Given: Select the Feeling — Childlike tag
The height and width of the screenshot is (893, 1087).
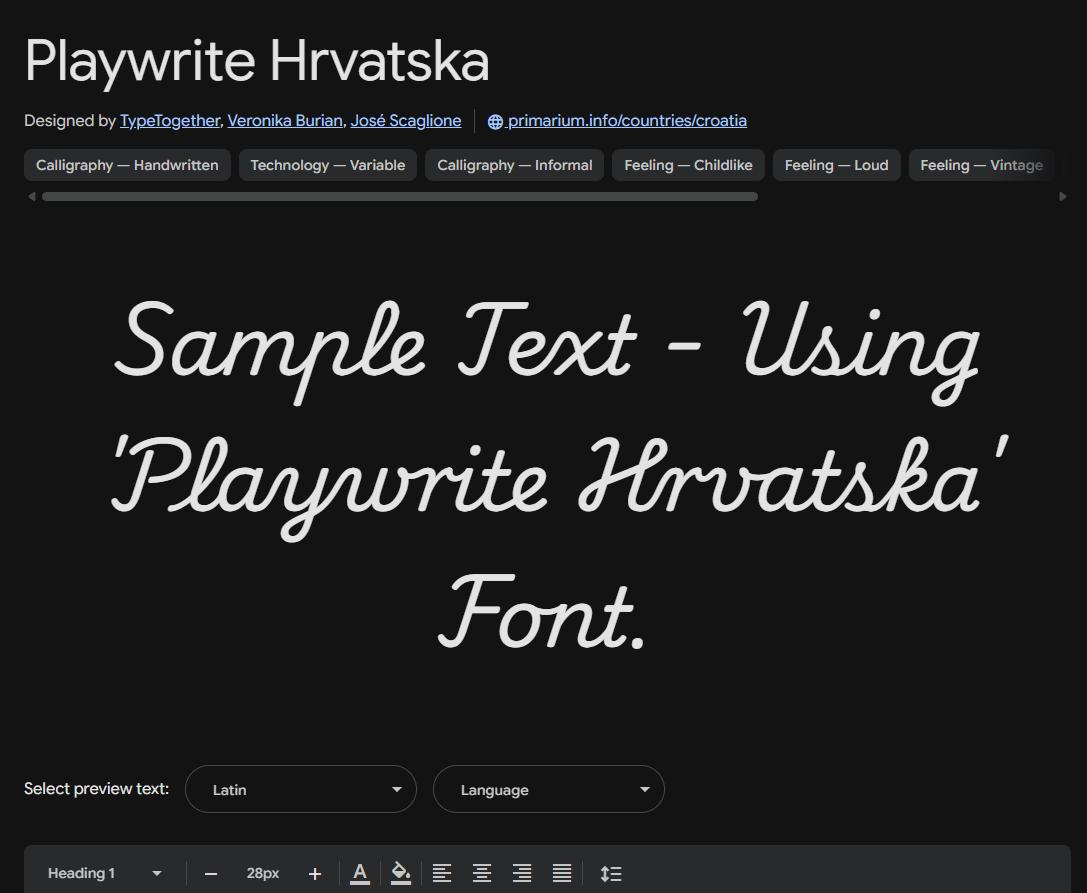Looking at the screenshot, I should tap(688, 165).
